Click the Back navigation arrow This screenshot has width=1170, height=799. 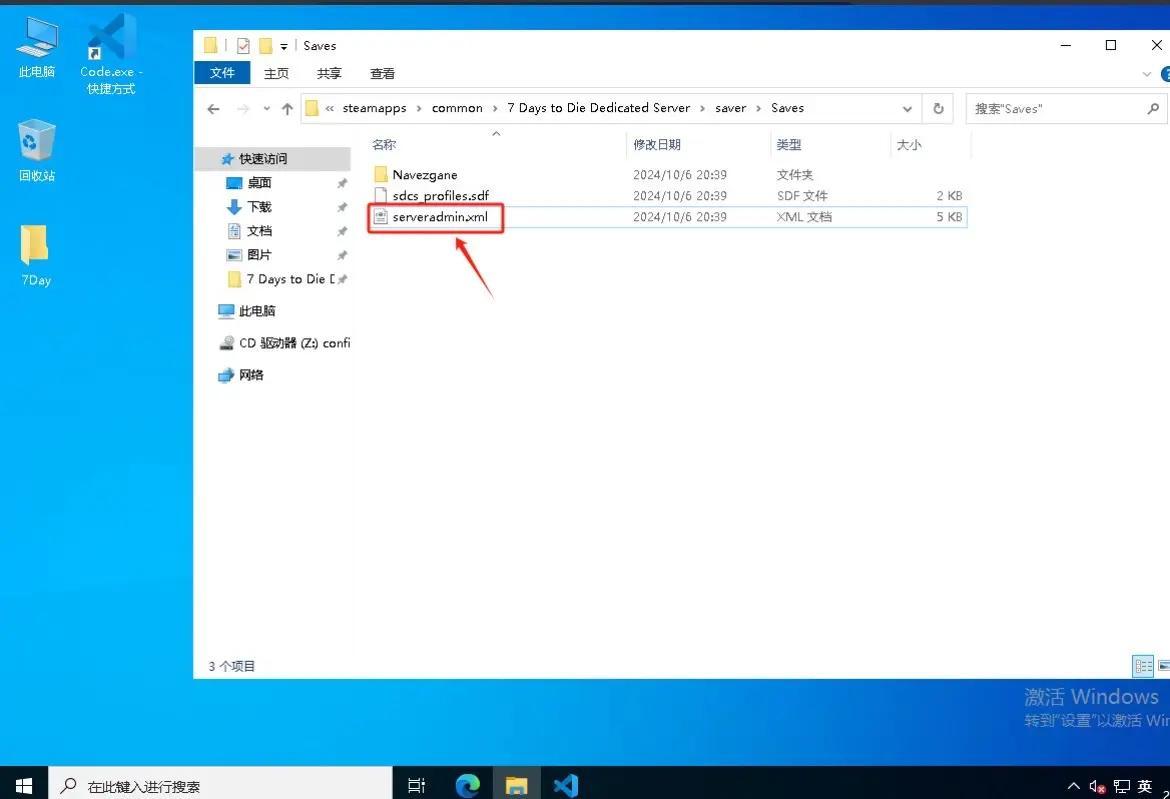pyautogui.click(x=213, y=109)
